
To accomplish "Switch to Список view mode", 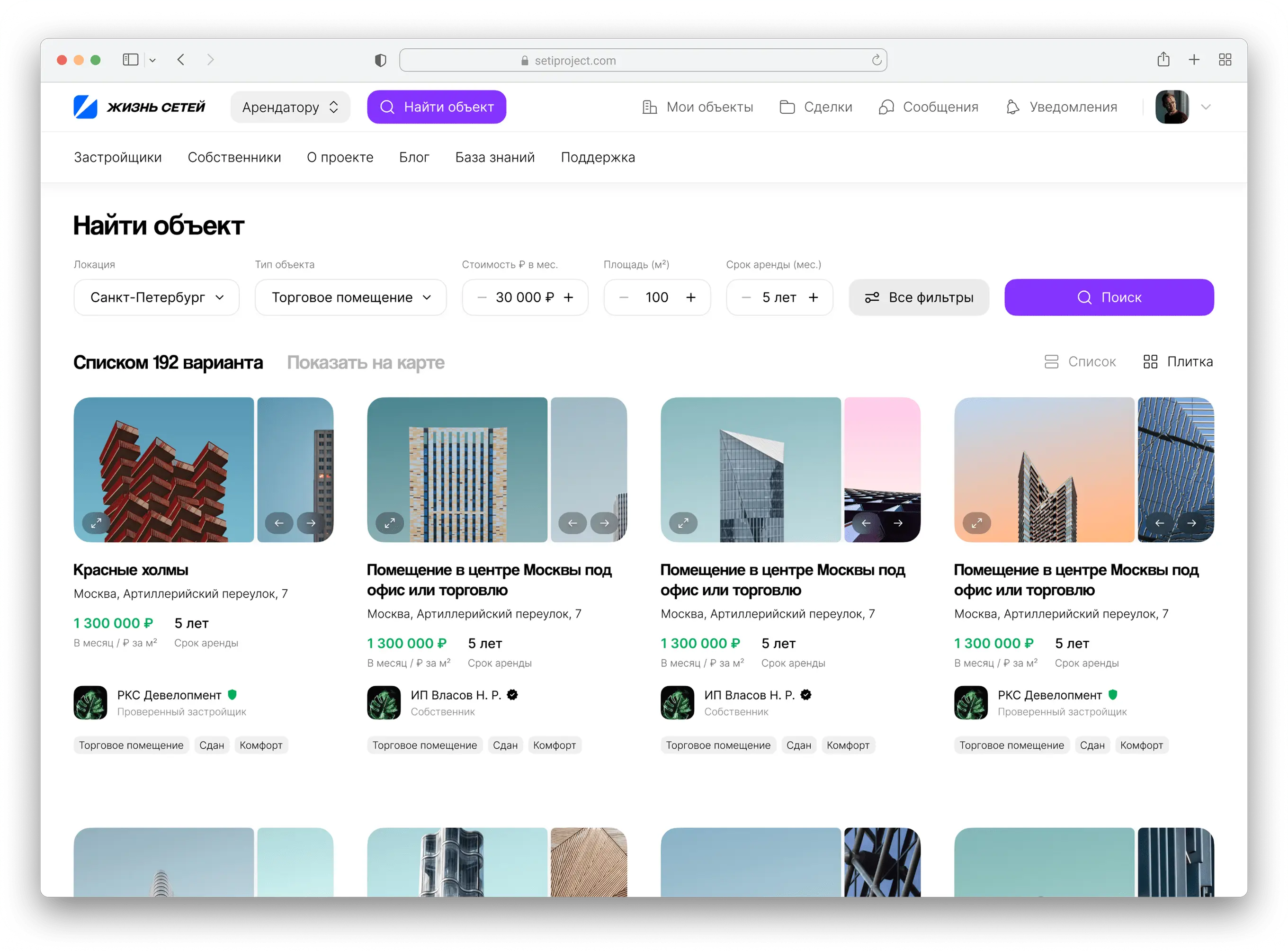I will coord(1080,361).
